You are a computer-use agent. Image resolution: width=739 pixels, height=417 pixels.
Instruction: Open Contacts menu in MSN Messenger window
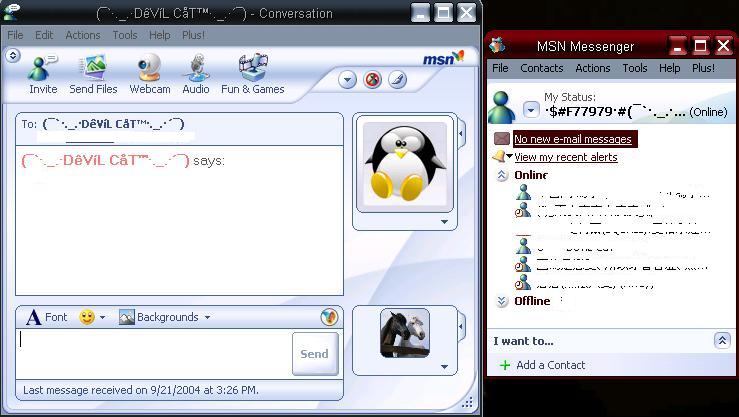tap(542, 68)
